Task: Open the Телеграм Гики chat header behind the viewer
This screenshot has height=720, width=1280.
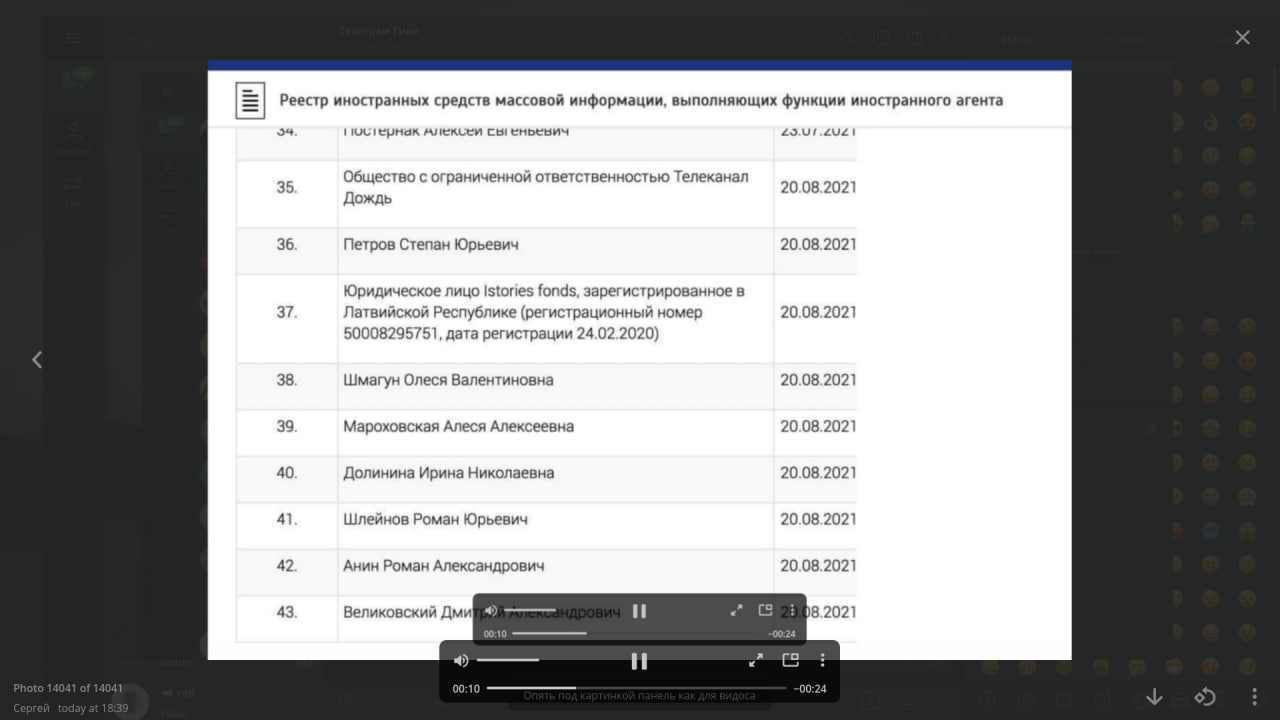Action: (379, 31)
